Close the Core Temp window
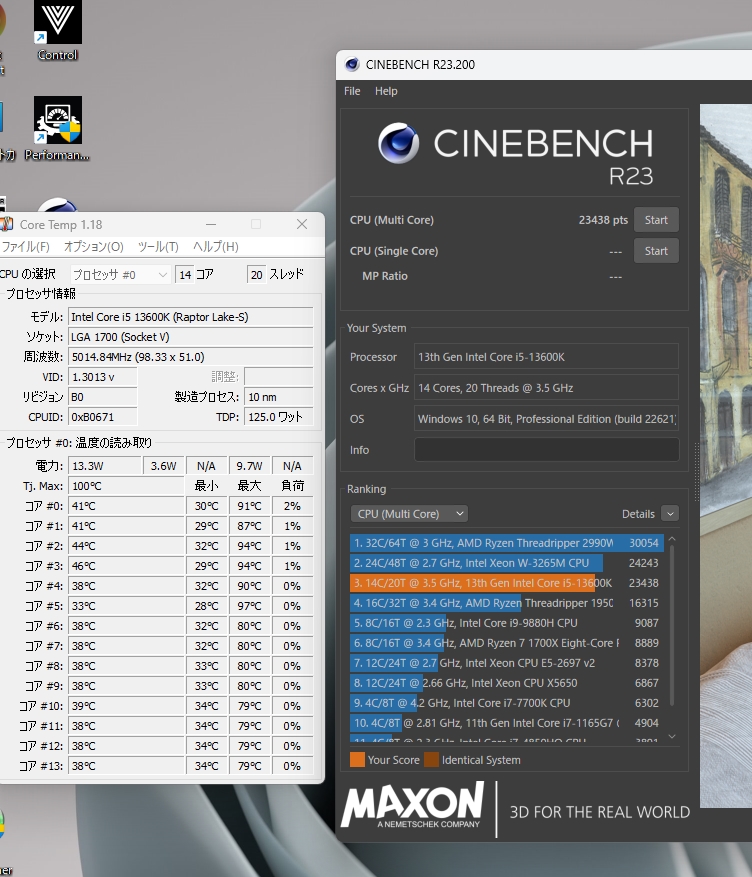 coord(302,224)
